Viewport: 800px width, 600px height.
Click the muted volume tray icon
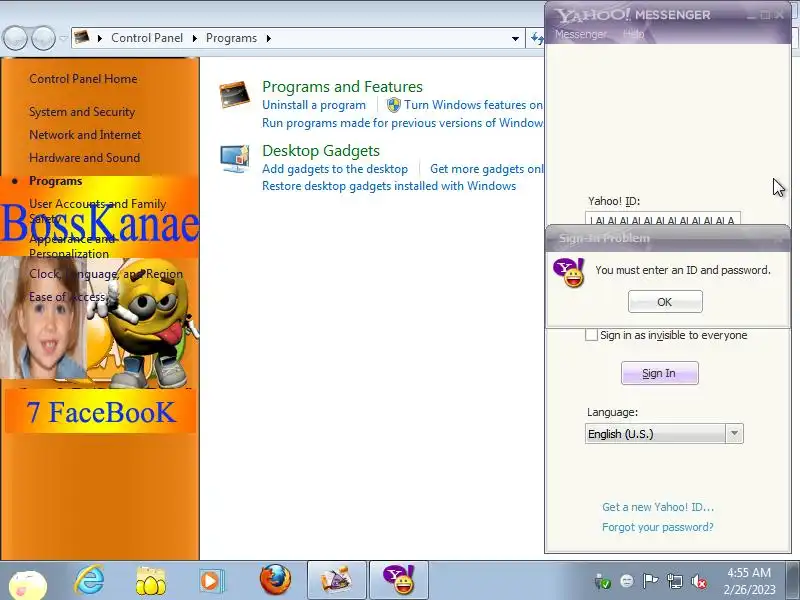pos(698,581)
